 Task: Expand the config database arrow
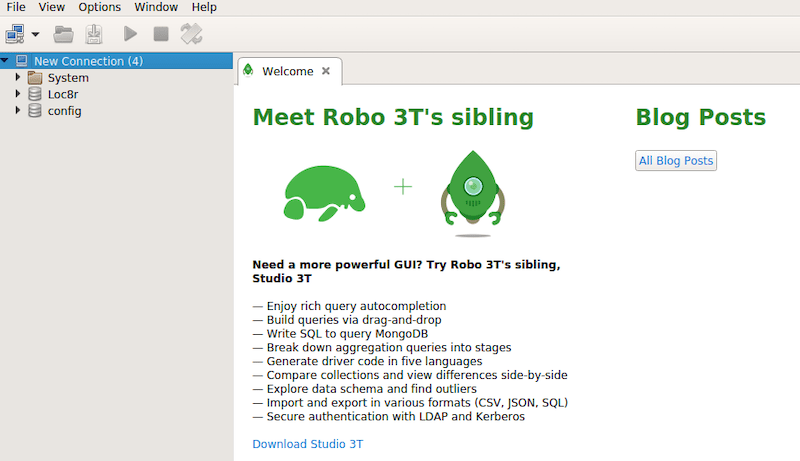click(18, 110)
